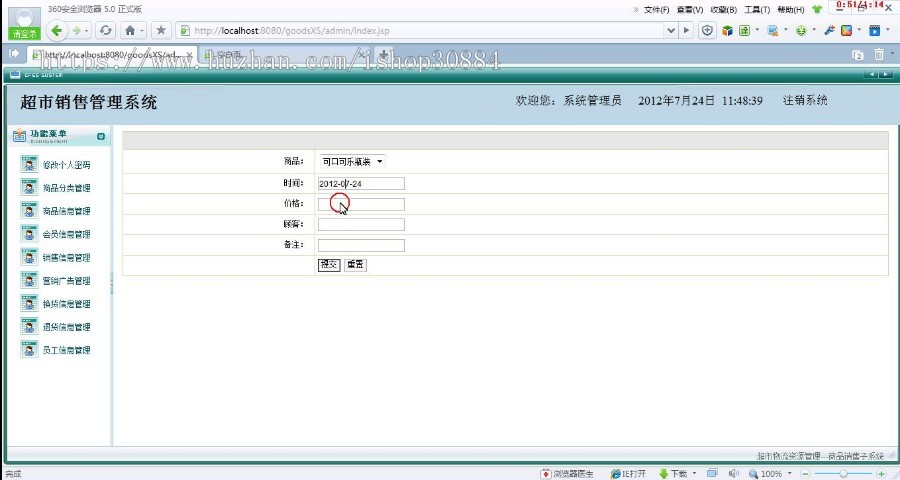Click the favorites star icon
This screenshot has height=480, width=900.
coord(161,30)
